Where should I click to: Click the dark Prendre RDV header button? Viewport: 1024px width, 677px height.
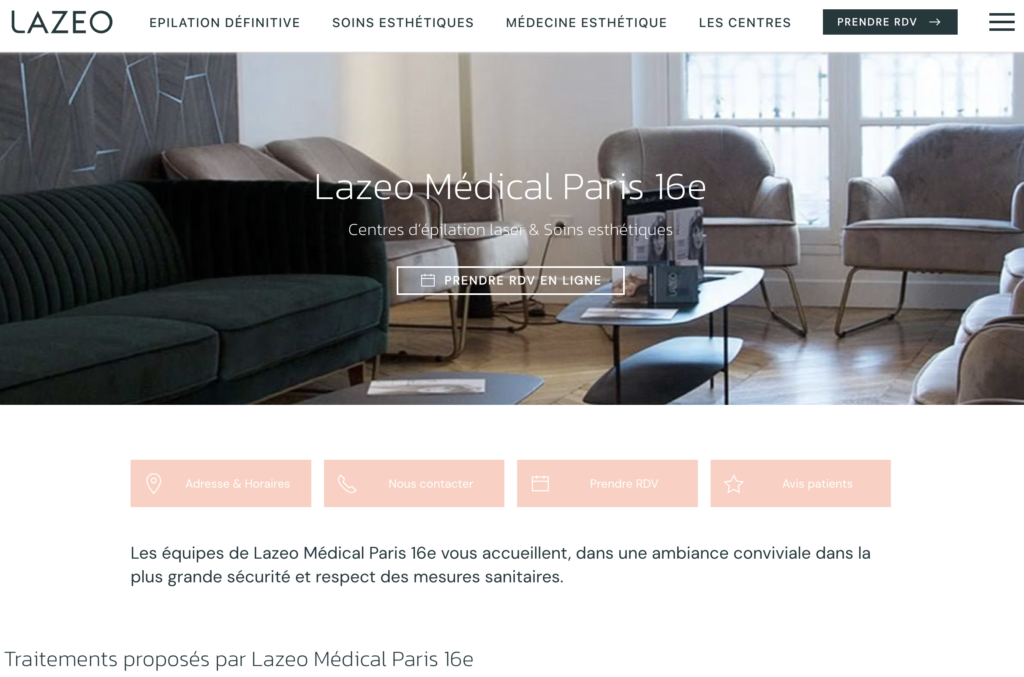(x=890, y=22)
